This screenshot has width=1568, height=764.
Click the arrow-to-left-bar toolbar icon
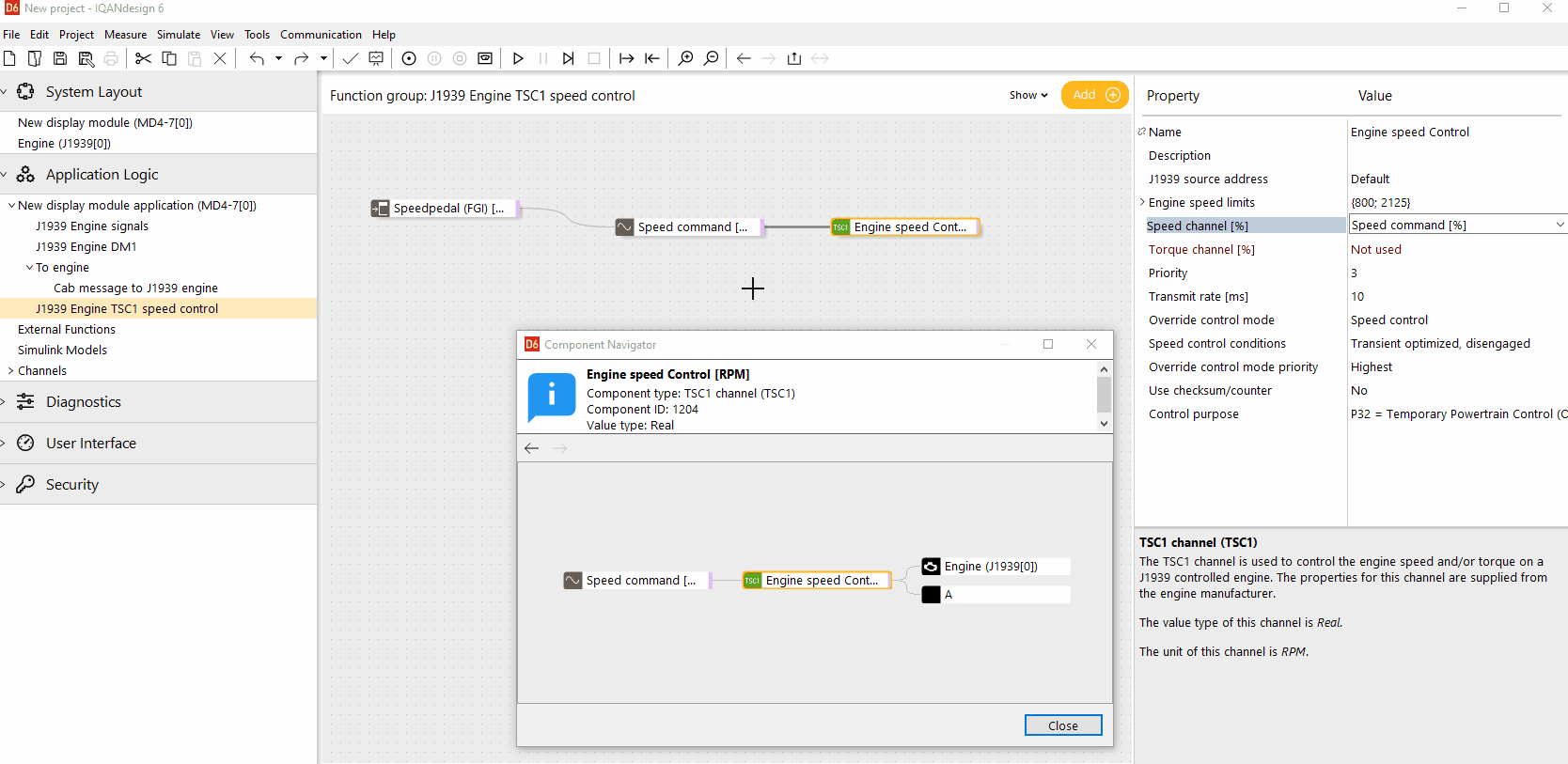652,58
